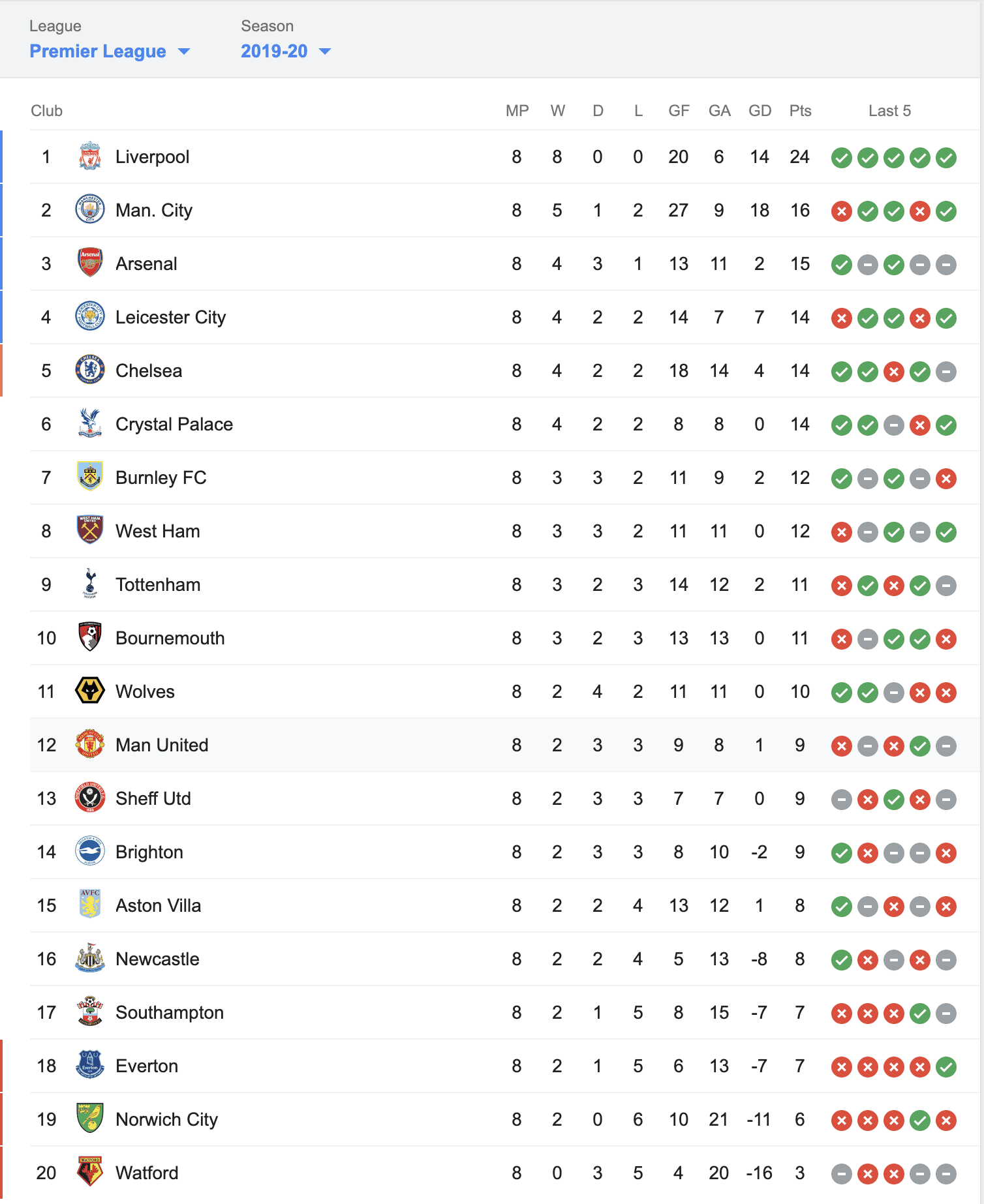Image resolution: width=984 pixels, height=1204 pixels.
Task: Click the Liverpool club crest
Action: tap(90, 157)
